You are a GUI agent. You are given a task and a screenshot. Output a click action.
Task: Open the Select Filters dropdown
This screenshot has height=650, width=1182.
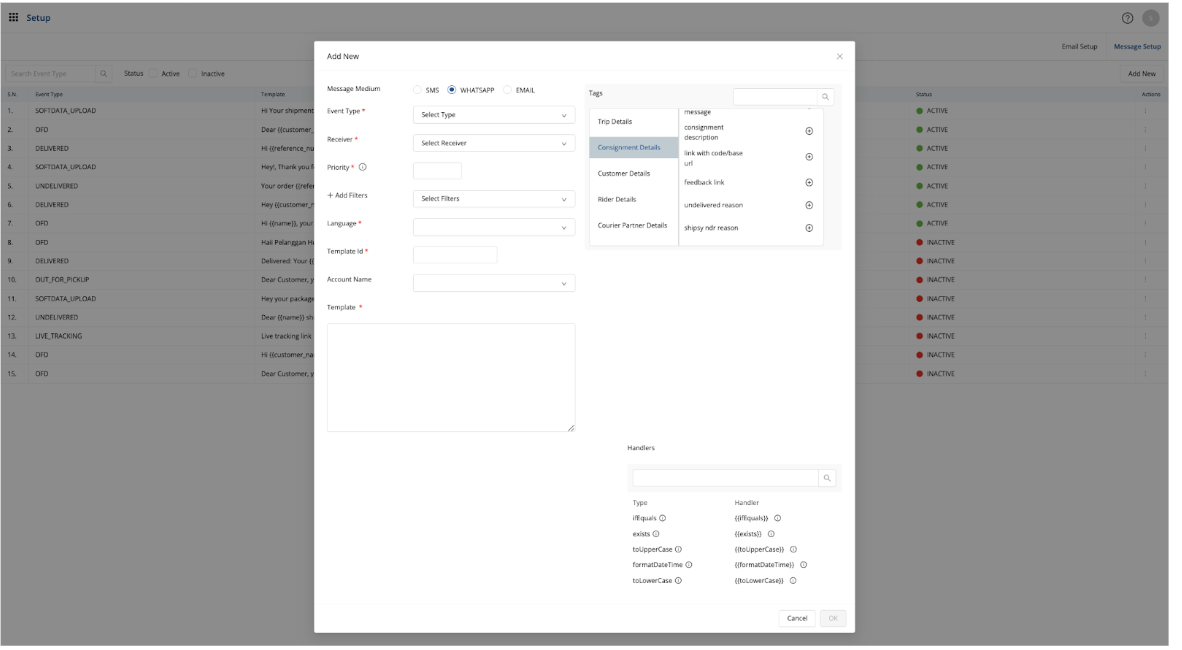click(494, 199)
